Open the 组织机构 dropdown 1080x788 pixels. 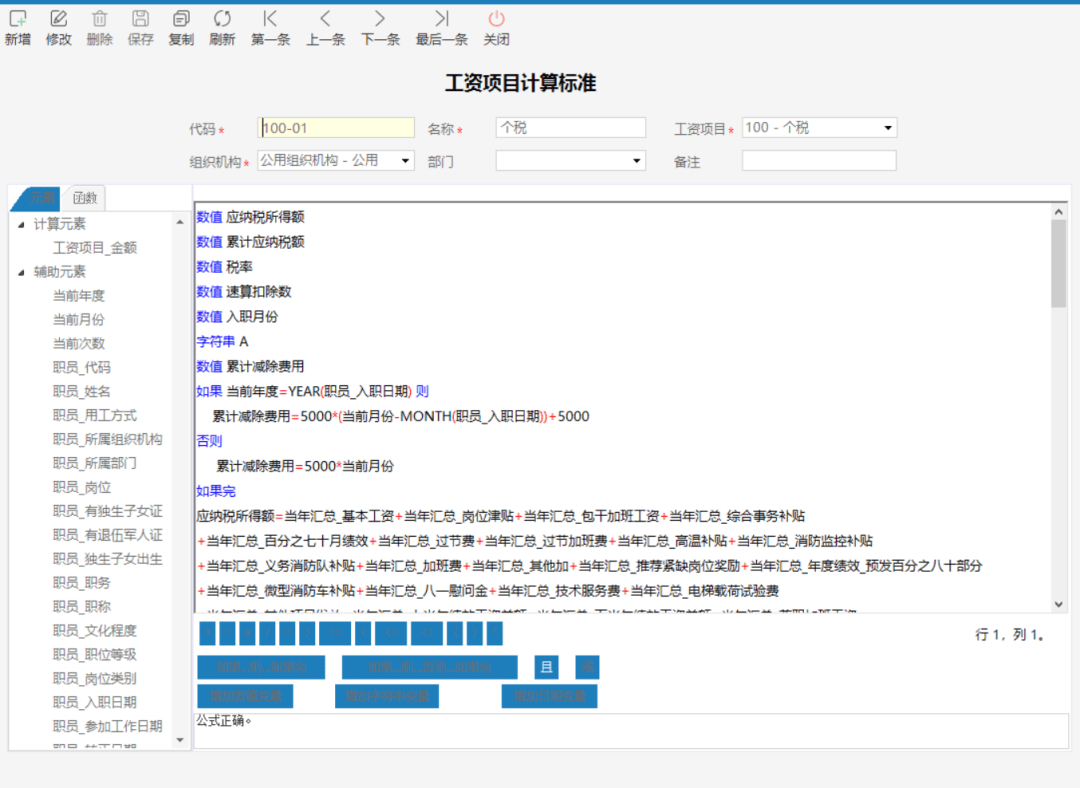tap(405, 160)
